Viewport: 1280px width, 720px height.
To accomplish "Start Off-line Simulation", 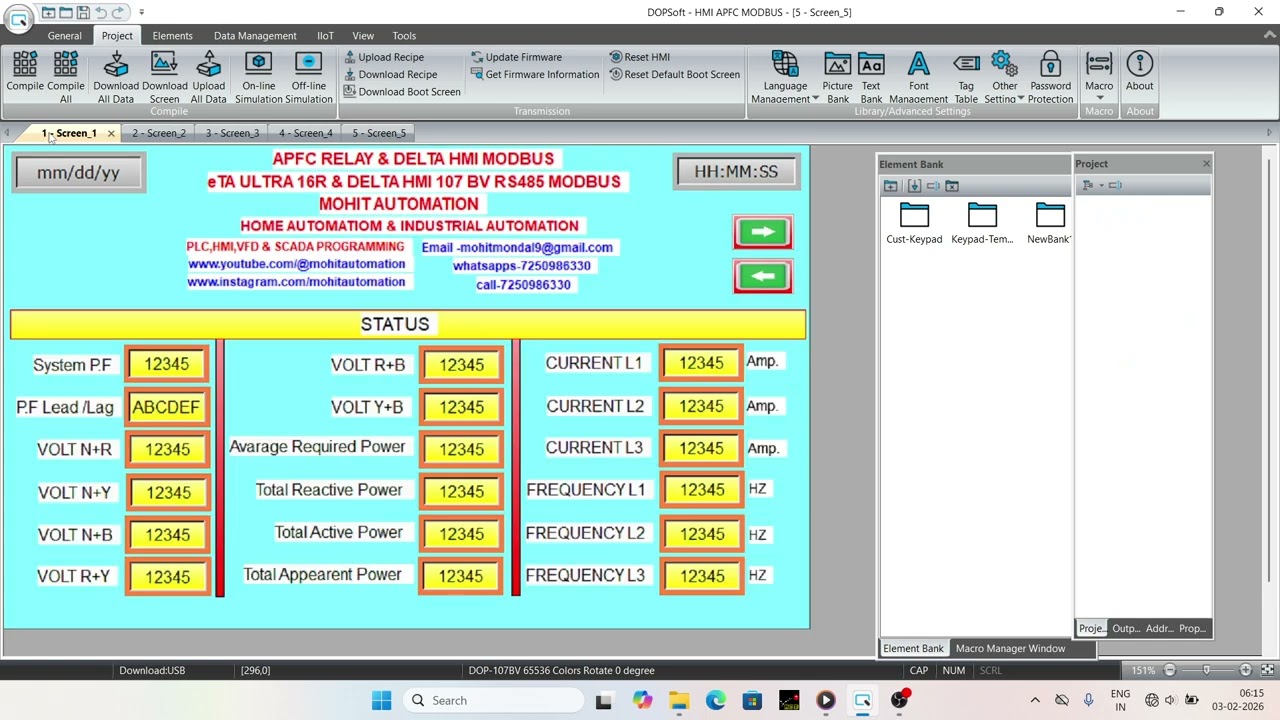I will coord(309,77).
